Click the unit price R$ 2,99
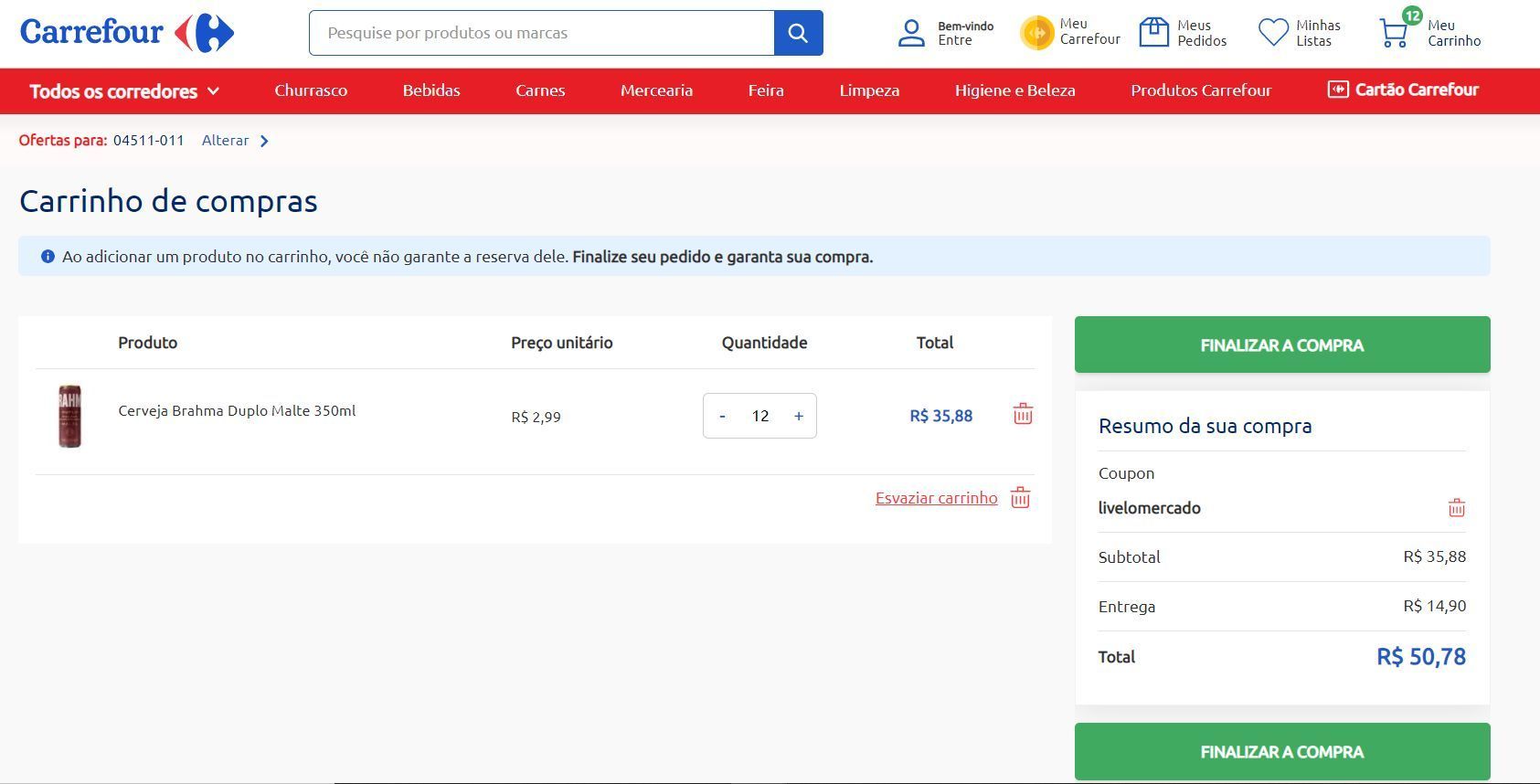This screenshot has width=1540, height=784. tap(536, 417)
